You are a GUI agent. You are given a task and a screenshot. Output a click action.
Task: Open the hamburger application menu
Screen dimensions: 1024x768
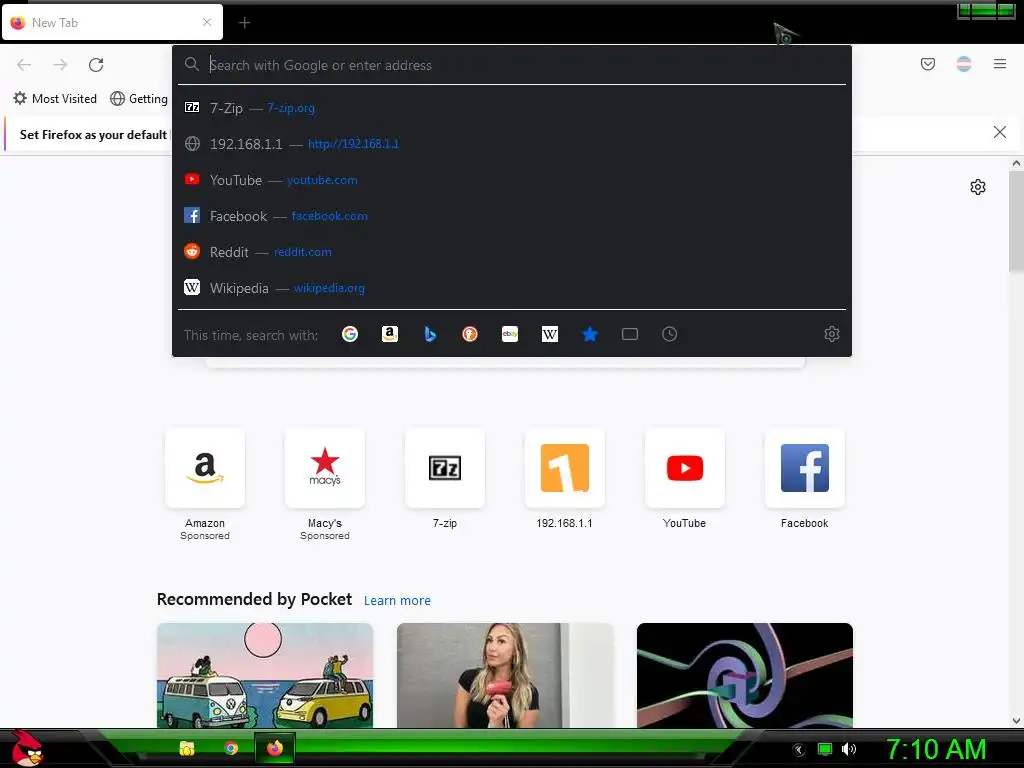(x=1000, y=64)
